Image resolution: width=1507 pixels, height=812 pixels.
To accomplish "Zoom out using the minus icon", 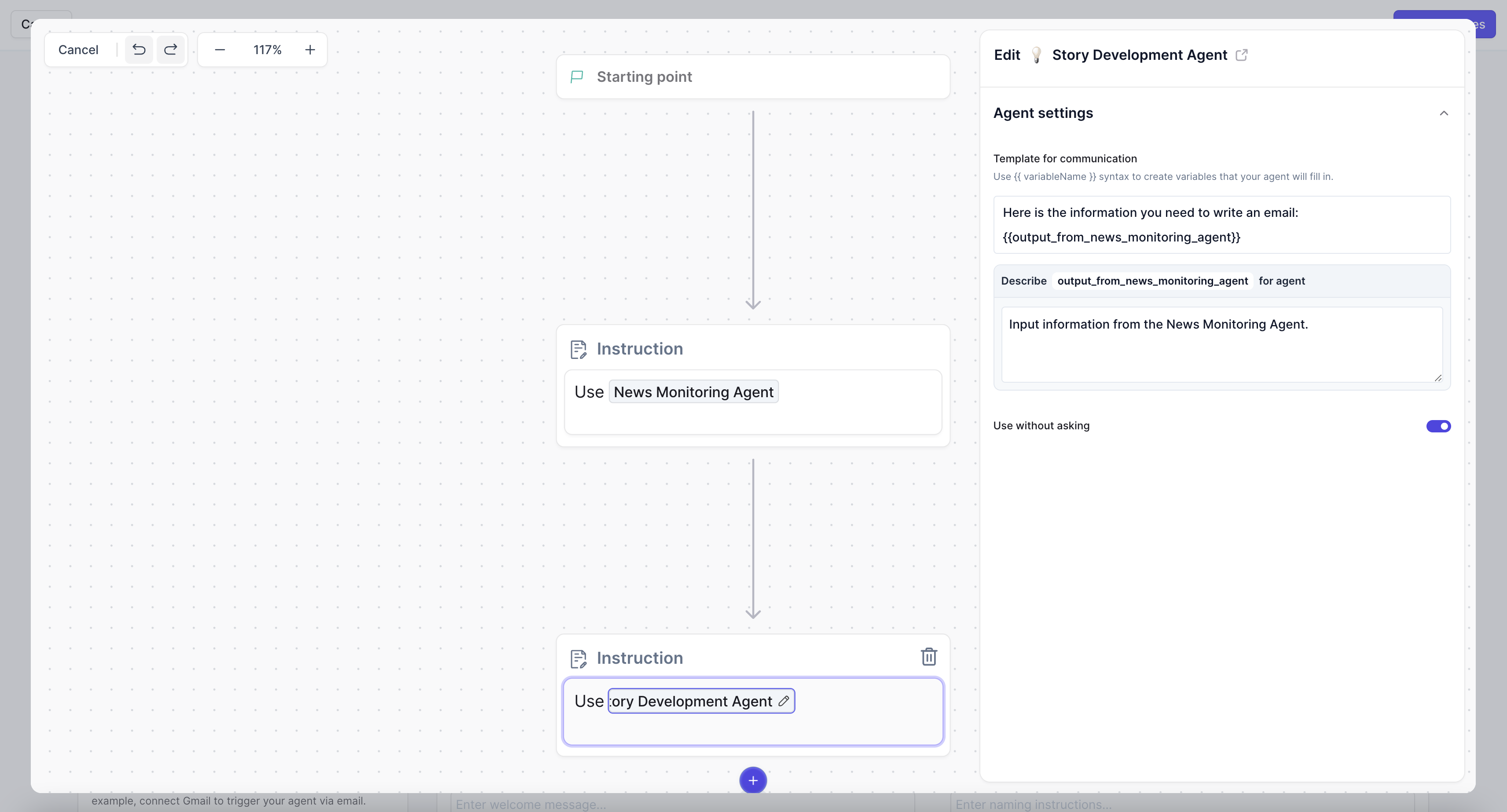I will 220,50.
